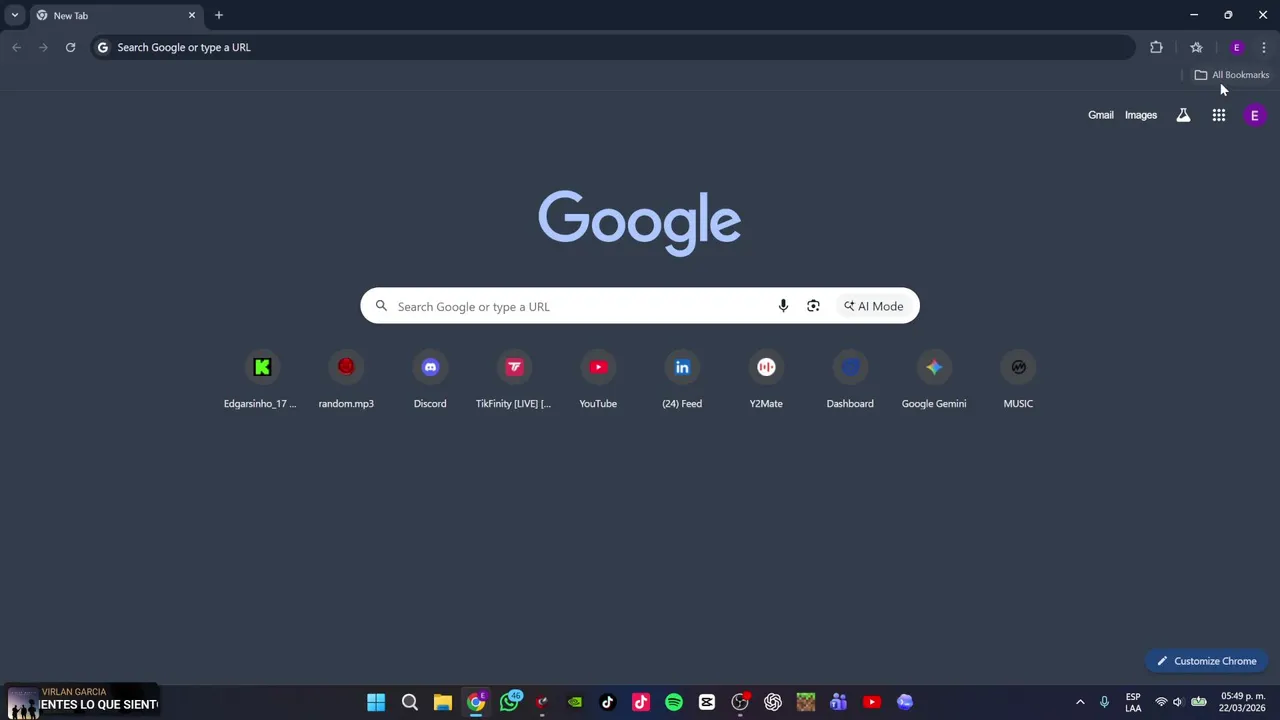Image resolution: width=1280 pixels, height=720 pixels.
Task: Open the Images link
Action: coord(1141,115)
